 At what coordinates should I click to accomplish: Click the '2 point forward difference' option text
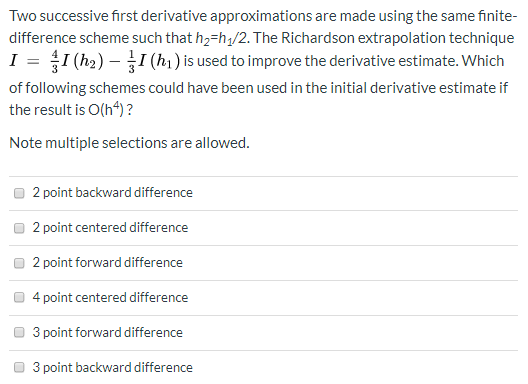click(107, 263)
